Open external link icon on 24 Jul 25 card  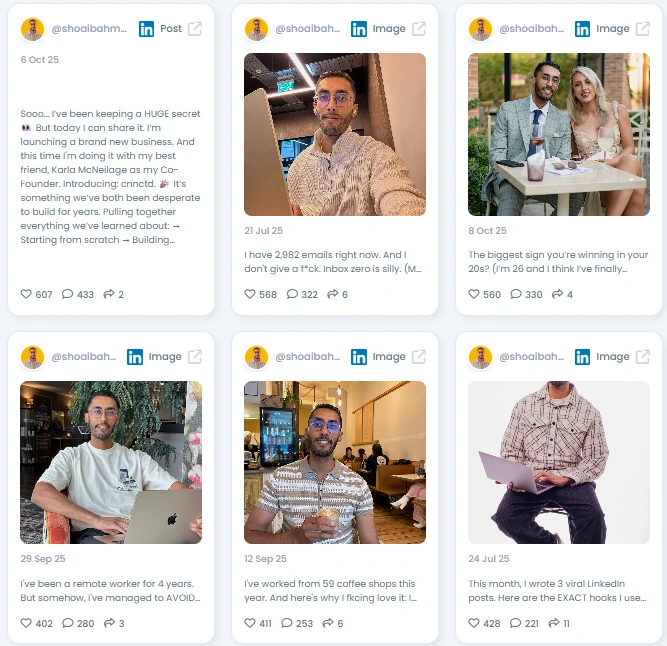point(643,357)
